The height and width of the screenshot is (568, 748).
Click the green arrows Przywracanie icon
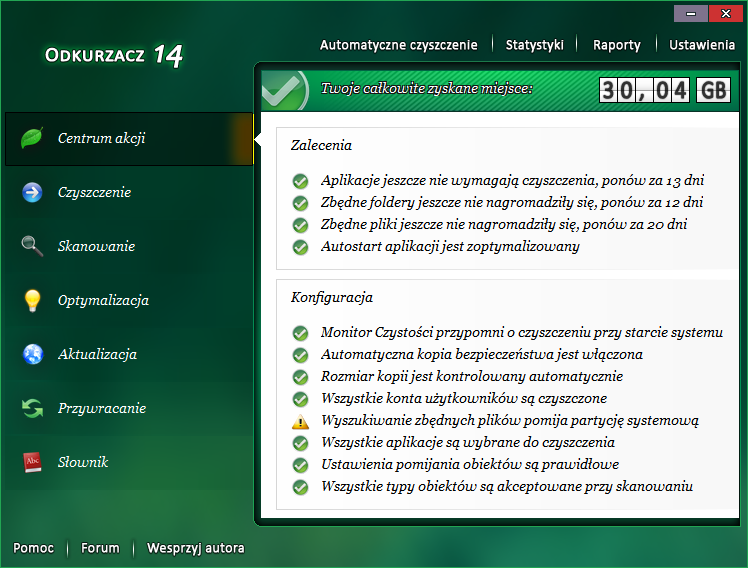click(32, 408)
